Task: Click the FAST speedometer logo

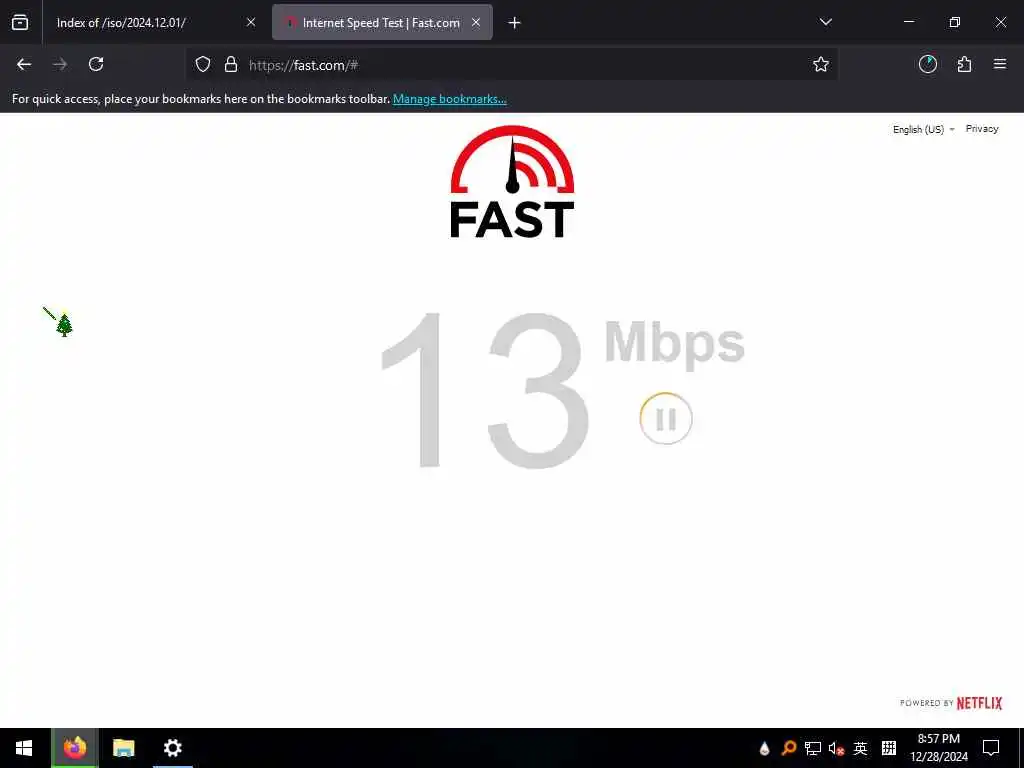Action: click(512, 182)
